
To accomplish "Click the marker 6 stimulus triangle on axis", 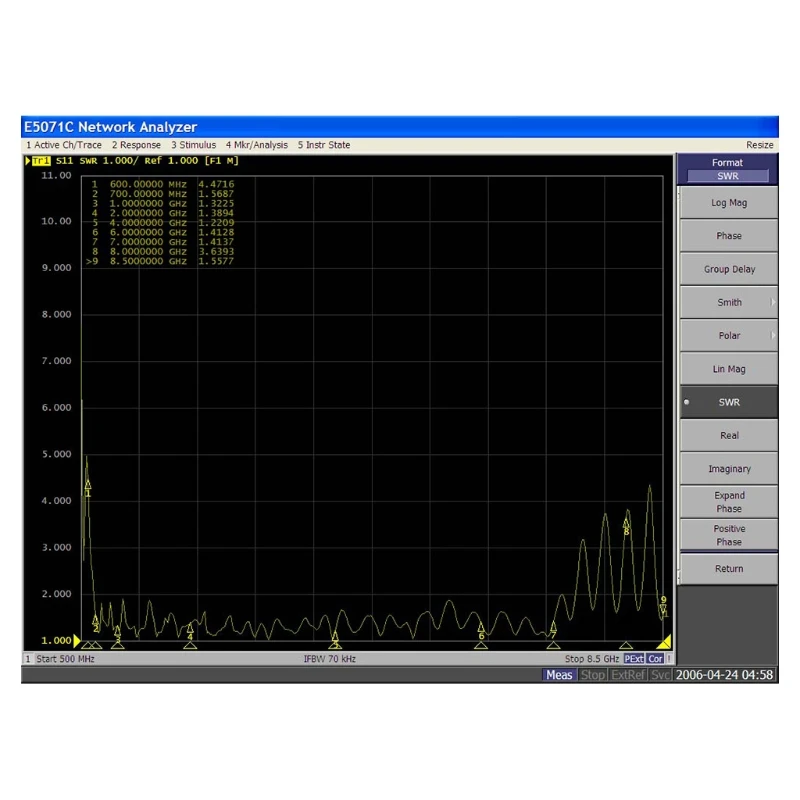I will click(x=481, y=645).
